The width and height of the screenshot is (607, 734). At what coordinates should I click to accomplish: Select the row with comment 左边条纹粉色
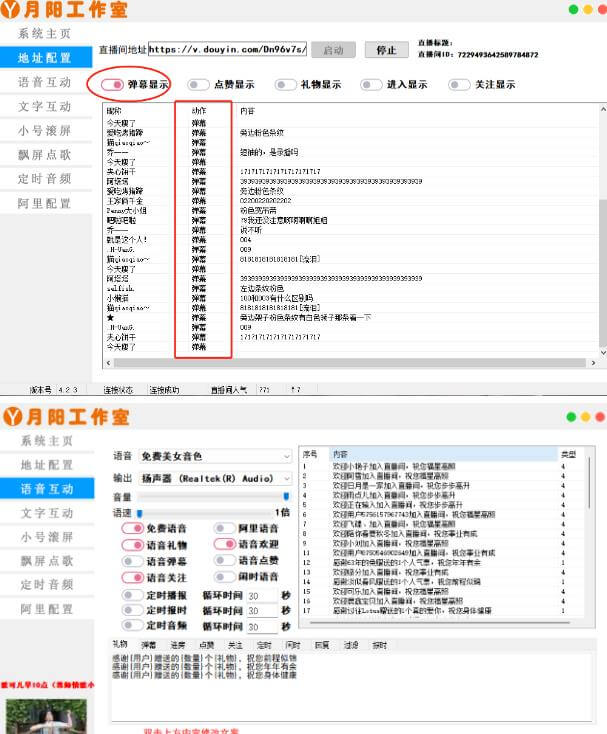pyautogui.click(x=351, y=288)
